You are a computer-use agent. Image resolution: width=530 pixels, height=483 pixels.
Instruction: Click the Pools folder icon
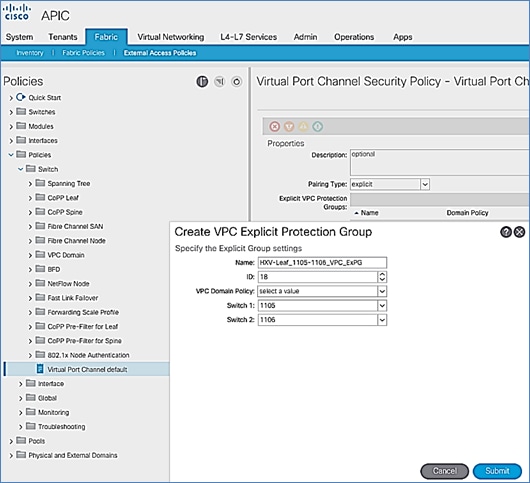pyautogui.click(x=21, y=440)
